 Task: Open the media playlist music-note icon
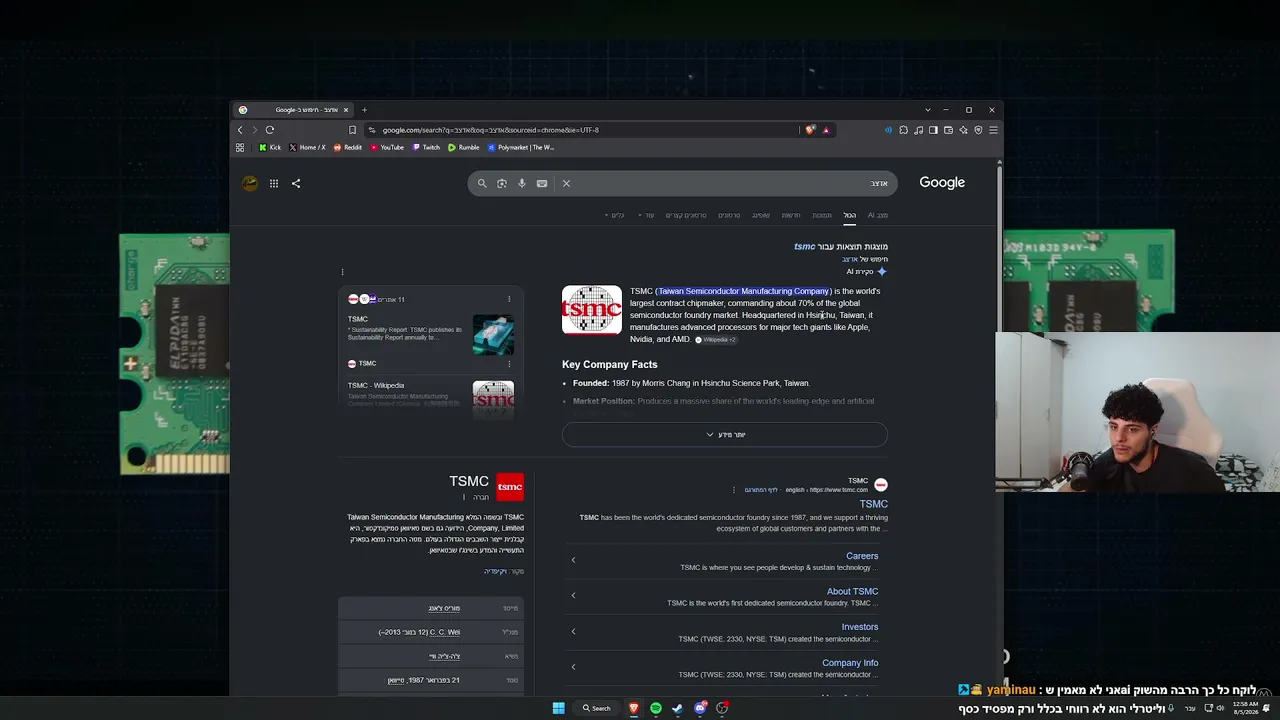[x=918, y=130]
